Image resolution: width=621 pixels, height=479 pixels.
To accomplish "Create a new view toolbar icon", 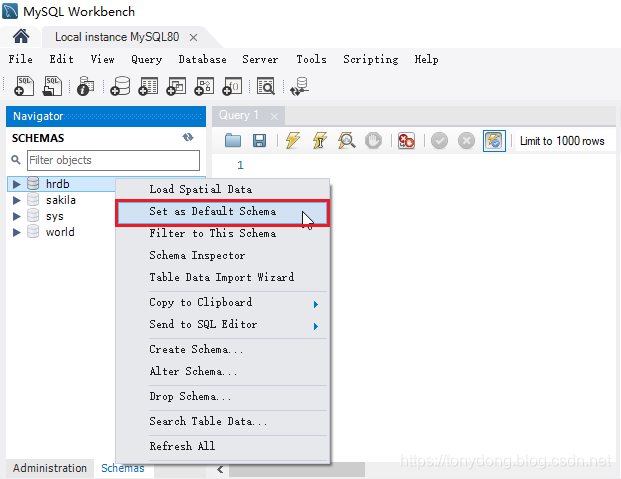I will [x=176, y=86].
